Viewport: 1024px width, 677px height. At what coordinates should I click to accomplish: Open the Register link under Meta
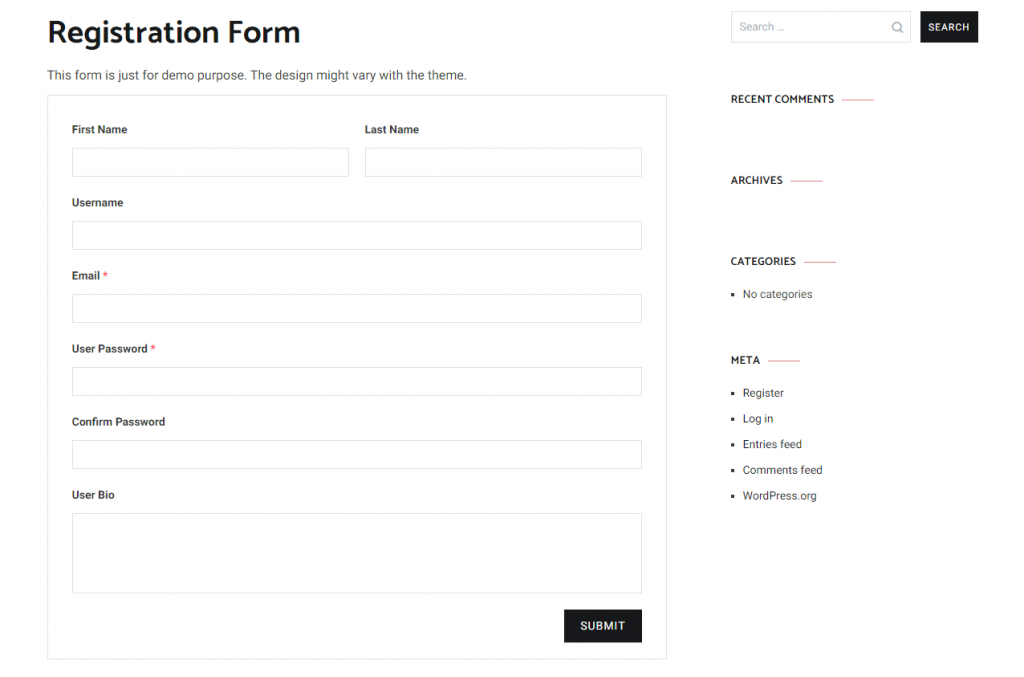click(x=763, y=393)
